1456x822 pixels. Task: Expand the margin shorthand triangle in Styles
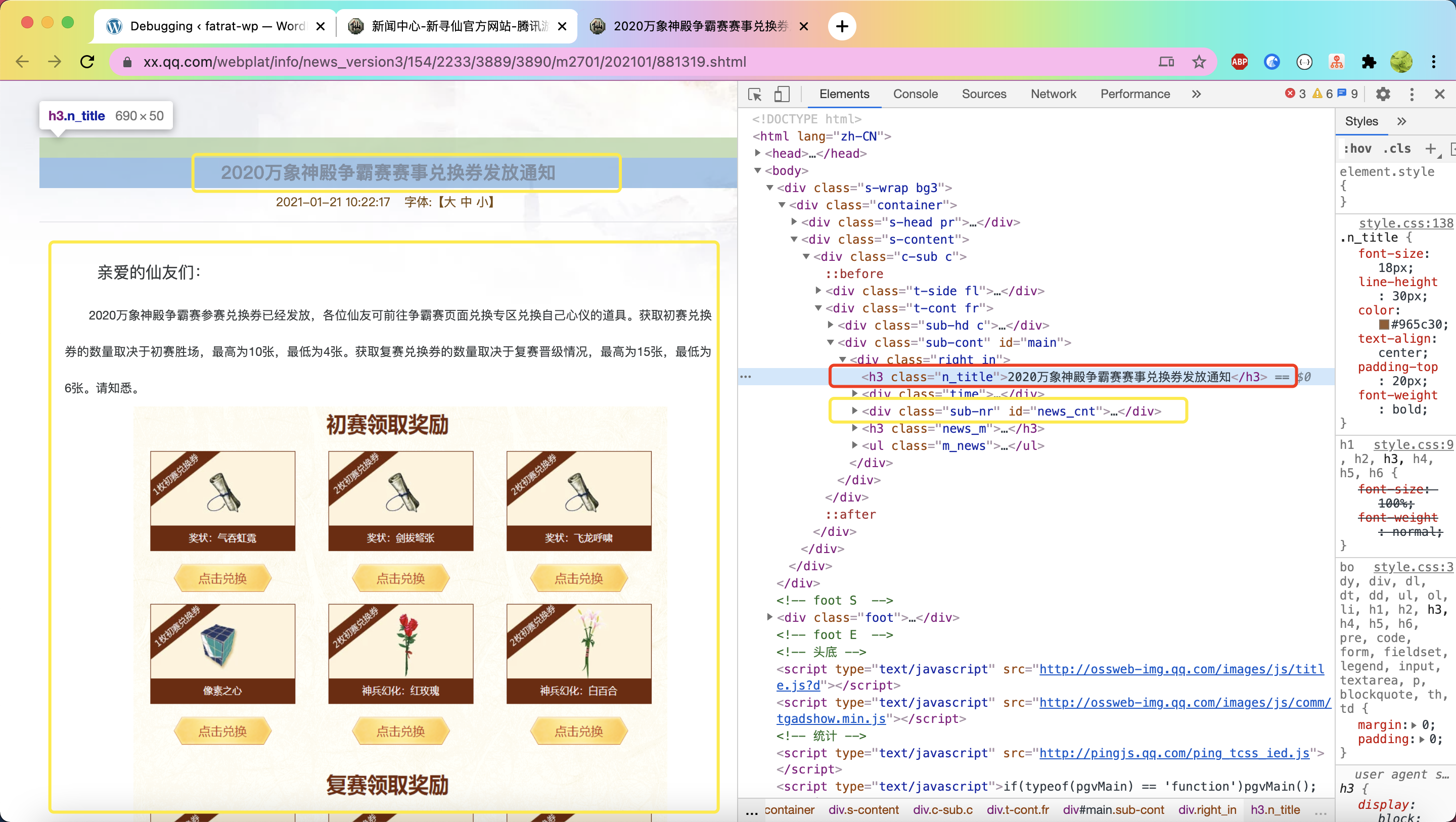1414,725
